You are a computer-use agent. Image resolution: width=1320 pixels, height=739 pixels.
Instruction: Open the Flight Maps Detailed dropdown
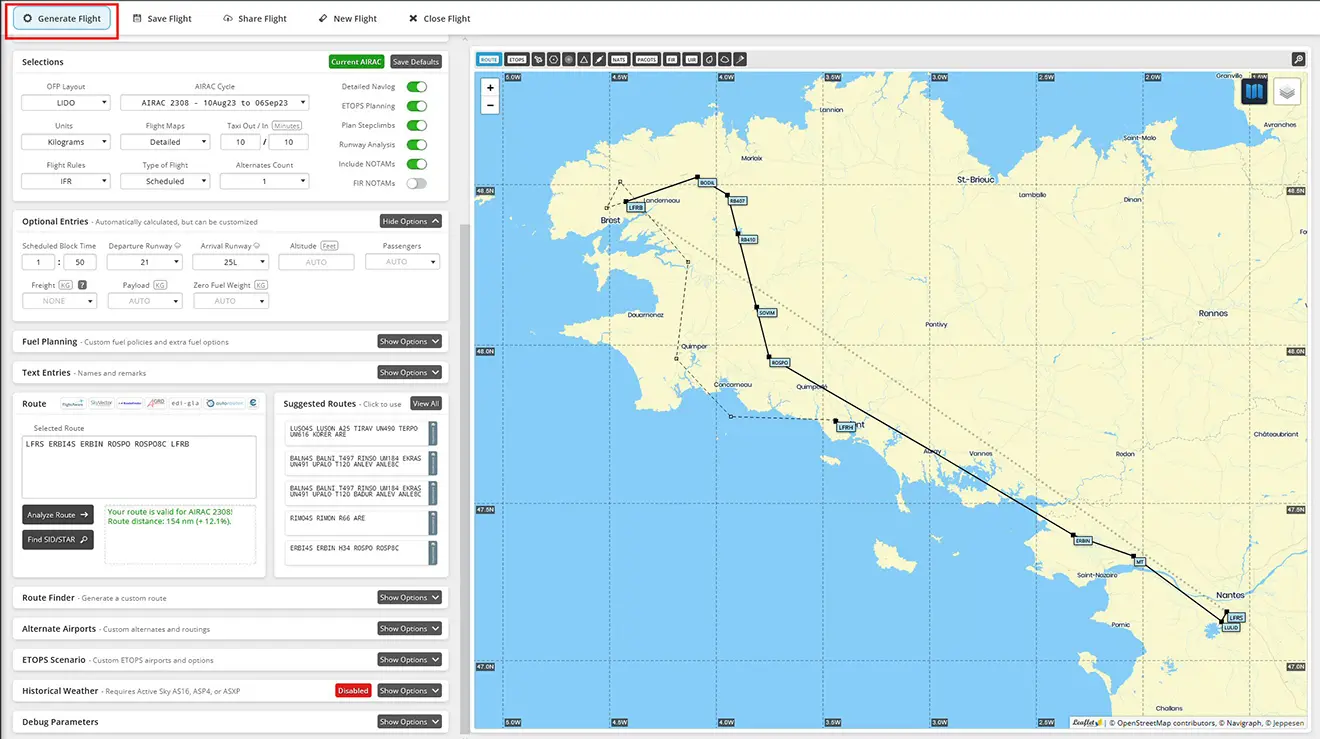pos(165,142)
